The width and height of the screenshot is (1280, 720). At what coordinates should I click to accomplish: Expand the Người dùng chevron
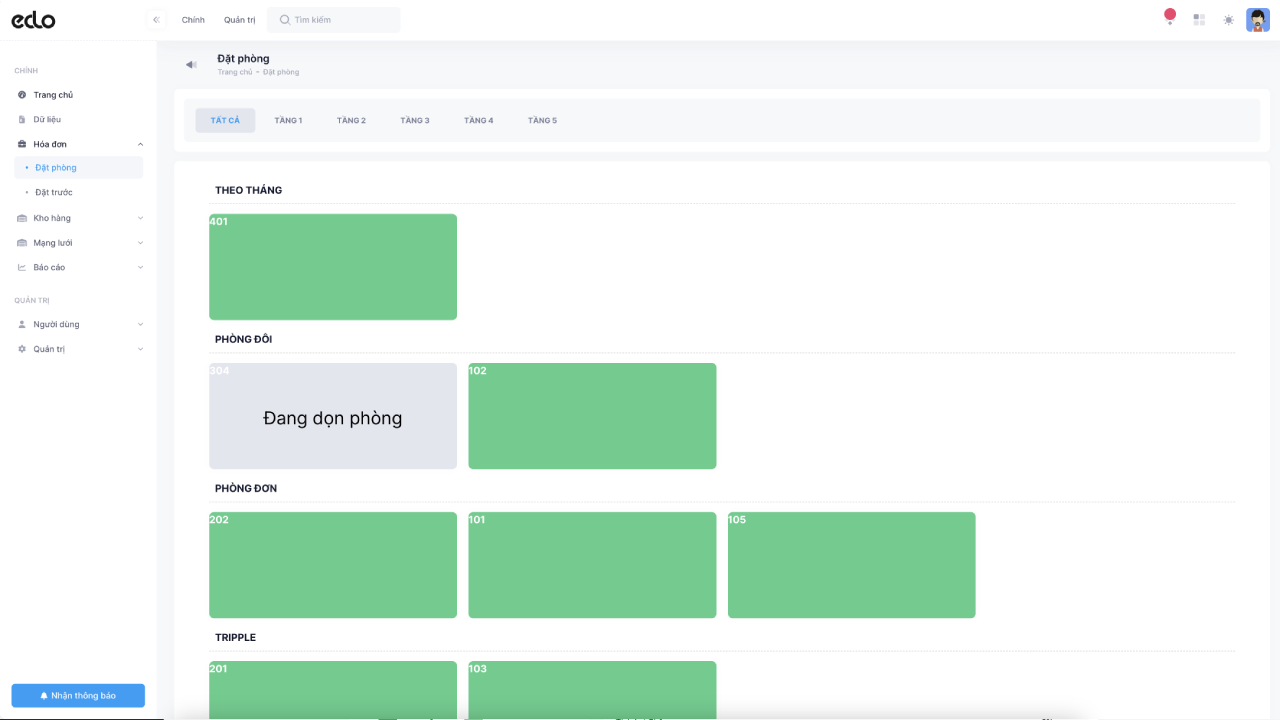pyautogui.click(x=140, y=324)
